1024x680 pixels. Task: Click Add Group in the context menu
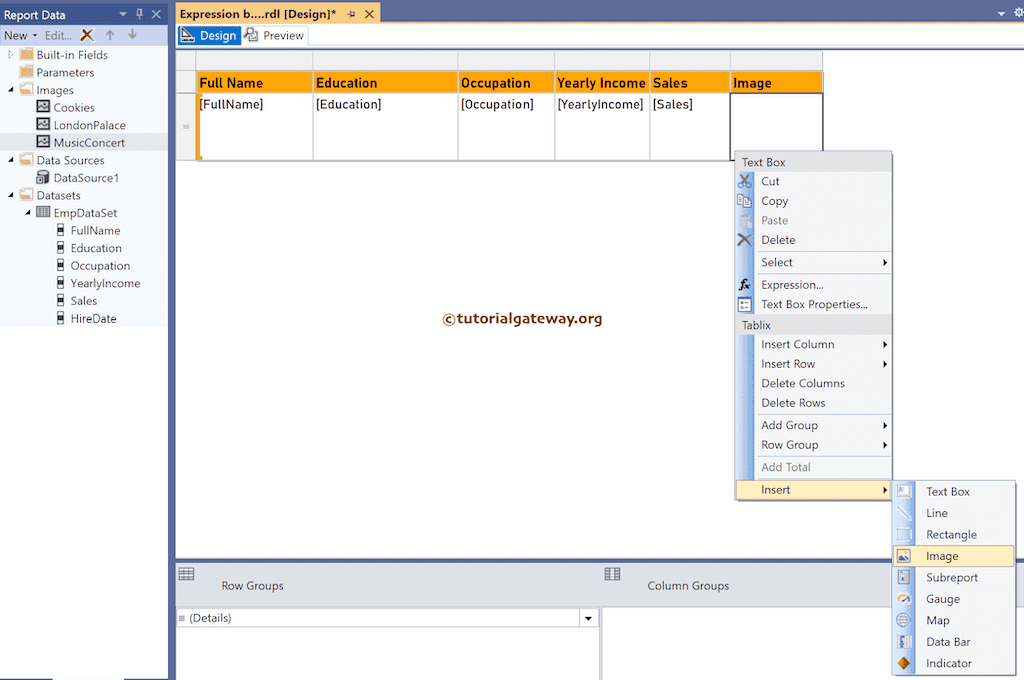[x=789, y=424]
